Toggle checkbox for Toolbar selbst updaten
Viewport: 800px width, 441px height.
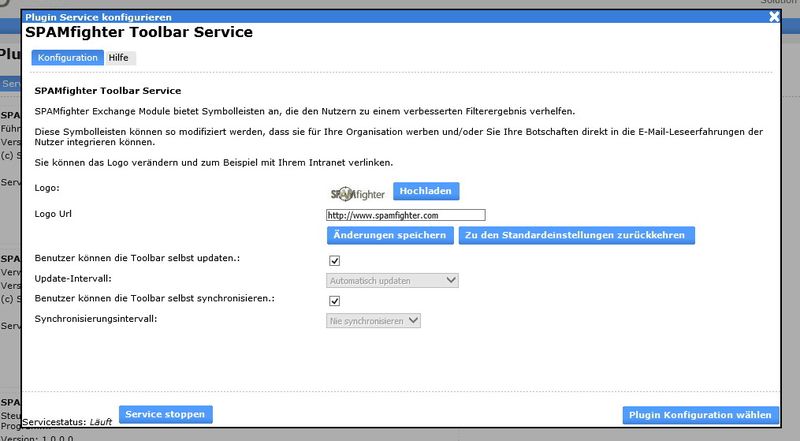(334, 261)
